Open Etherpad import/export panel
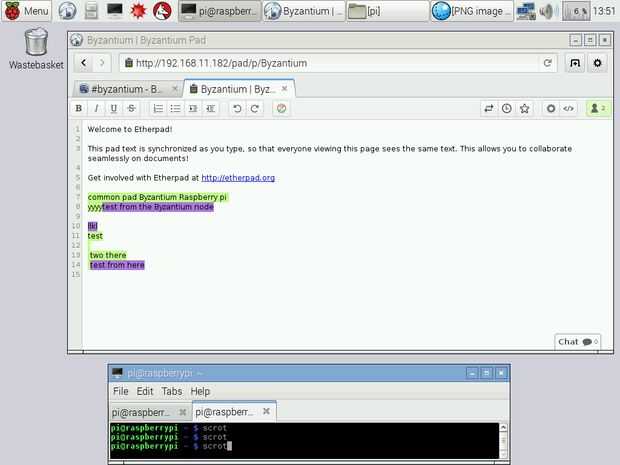Screen dimensions: 620x465 tap(489, 108)
